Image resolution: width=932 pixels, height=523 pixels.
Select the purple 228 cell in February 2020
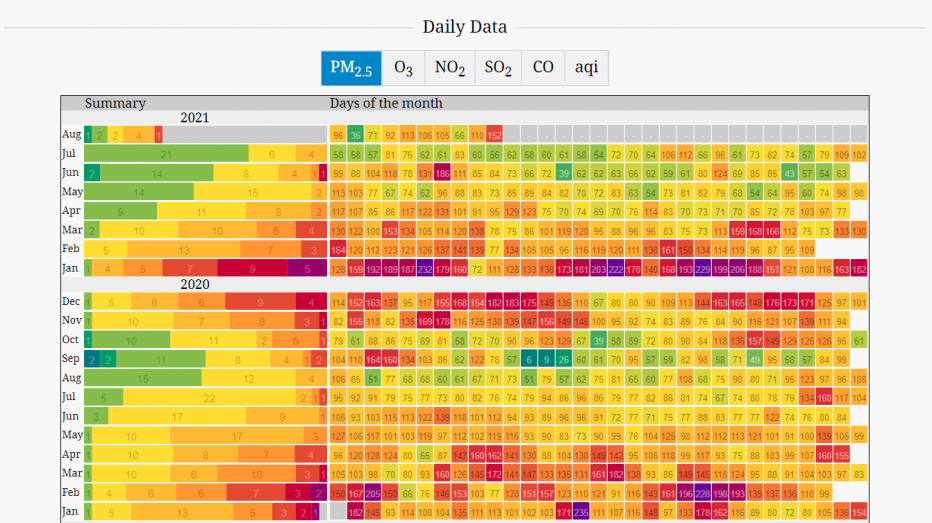703,493
